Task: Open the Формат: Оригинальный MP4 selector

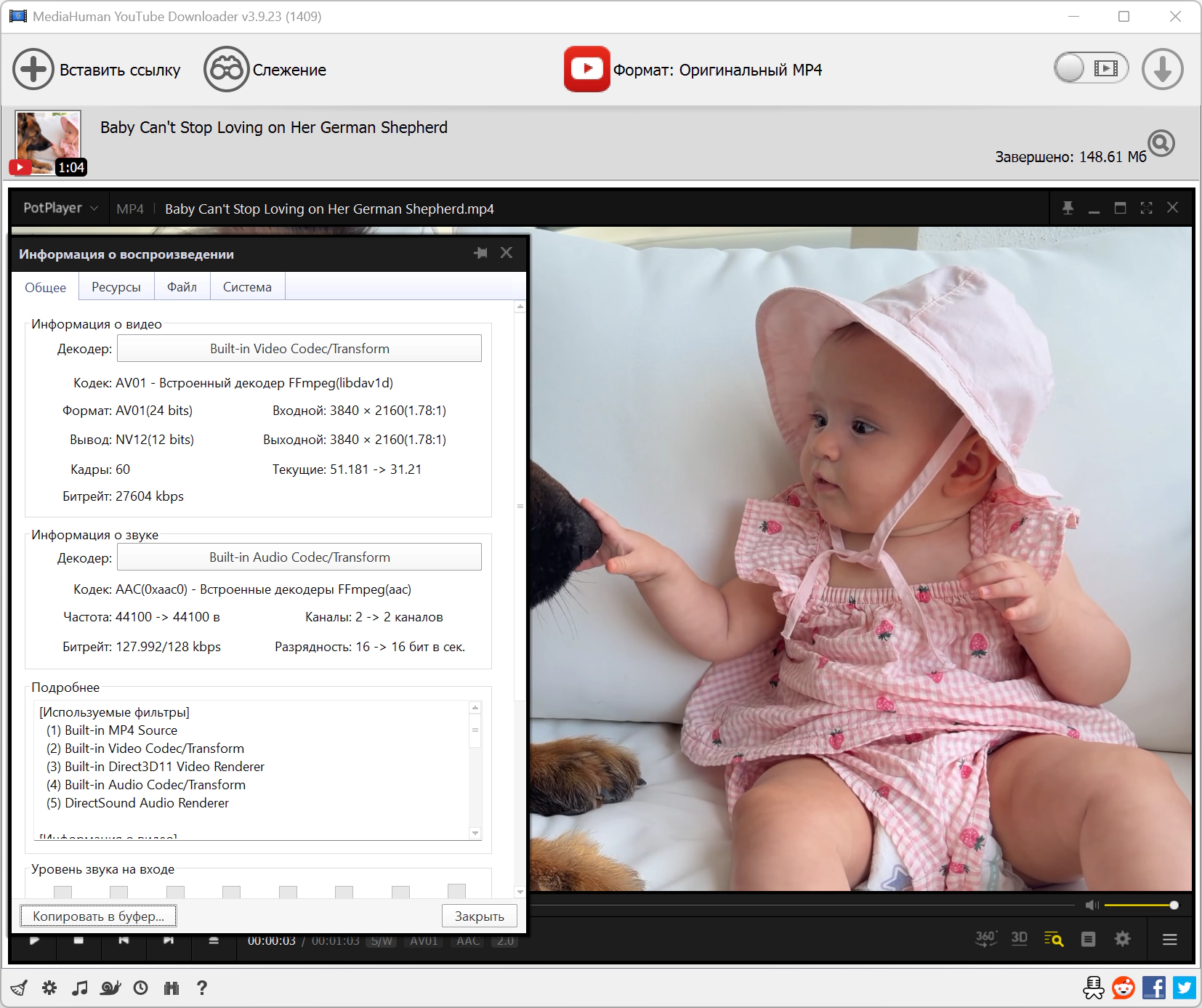Action: 693,70
